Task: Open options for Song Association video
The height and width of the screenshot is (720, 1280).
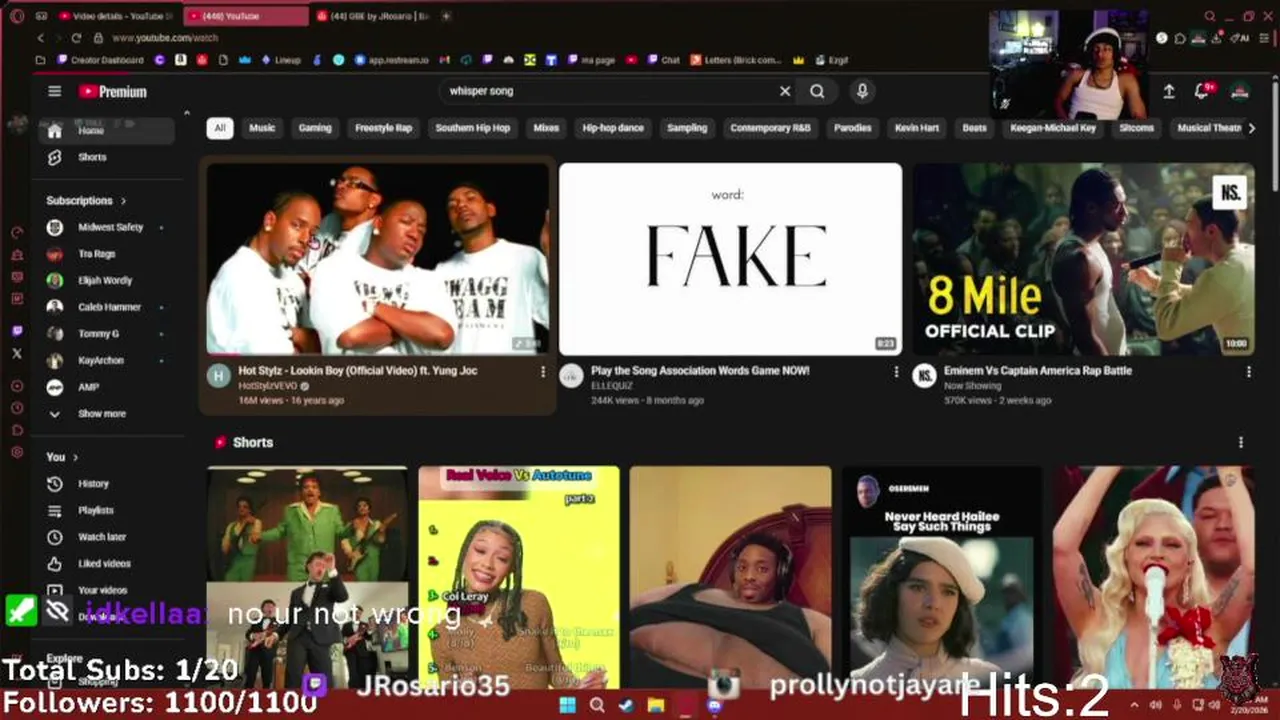Action: pos(896,372)
